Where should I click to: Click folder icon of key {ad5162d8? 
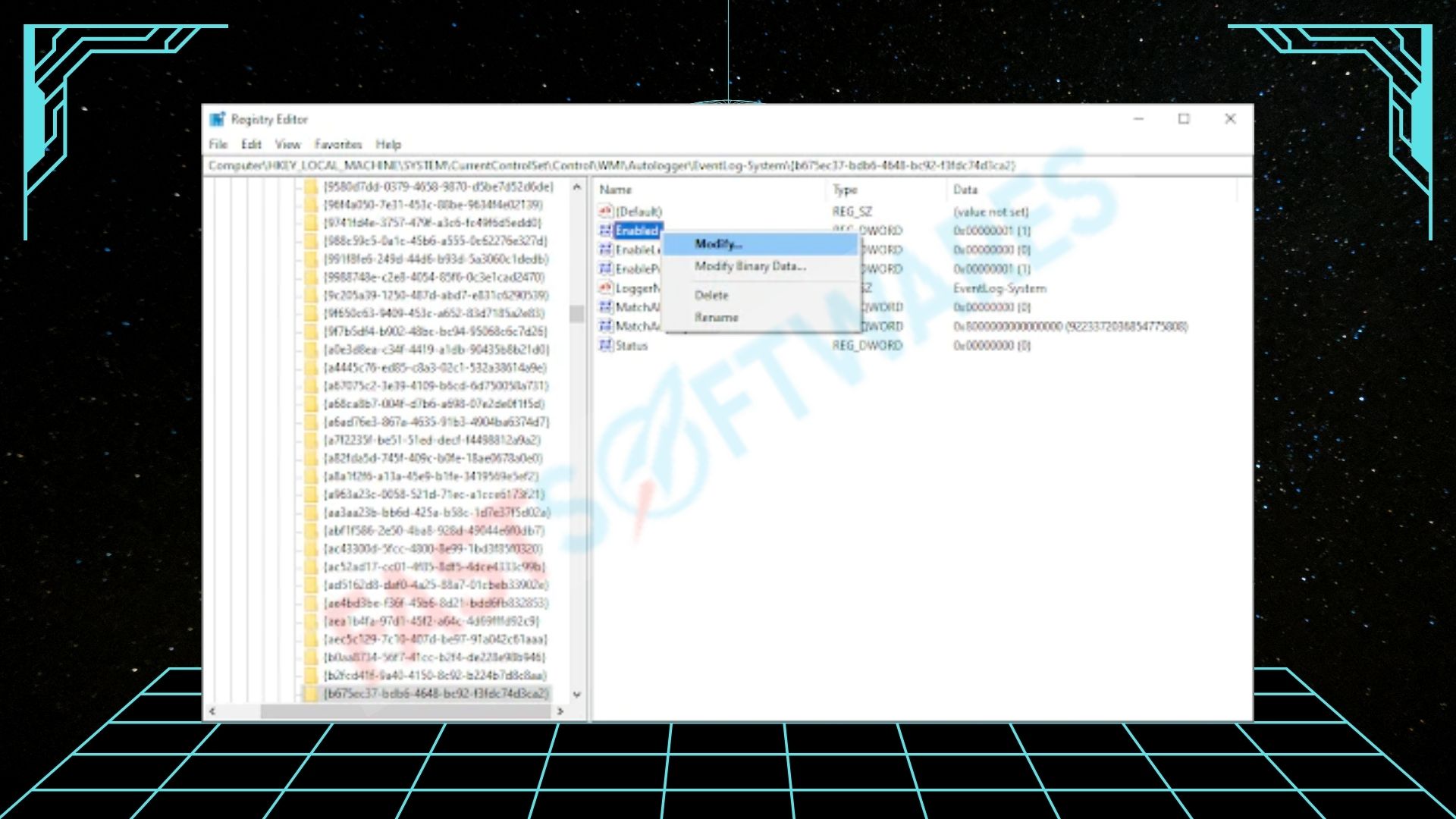(x=311, y=585)
